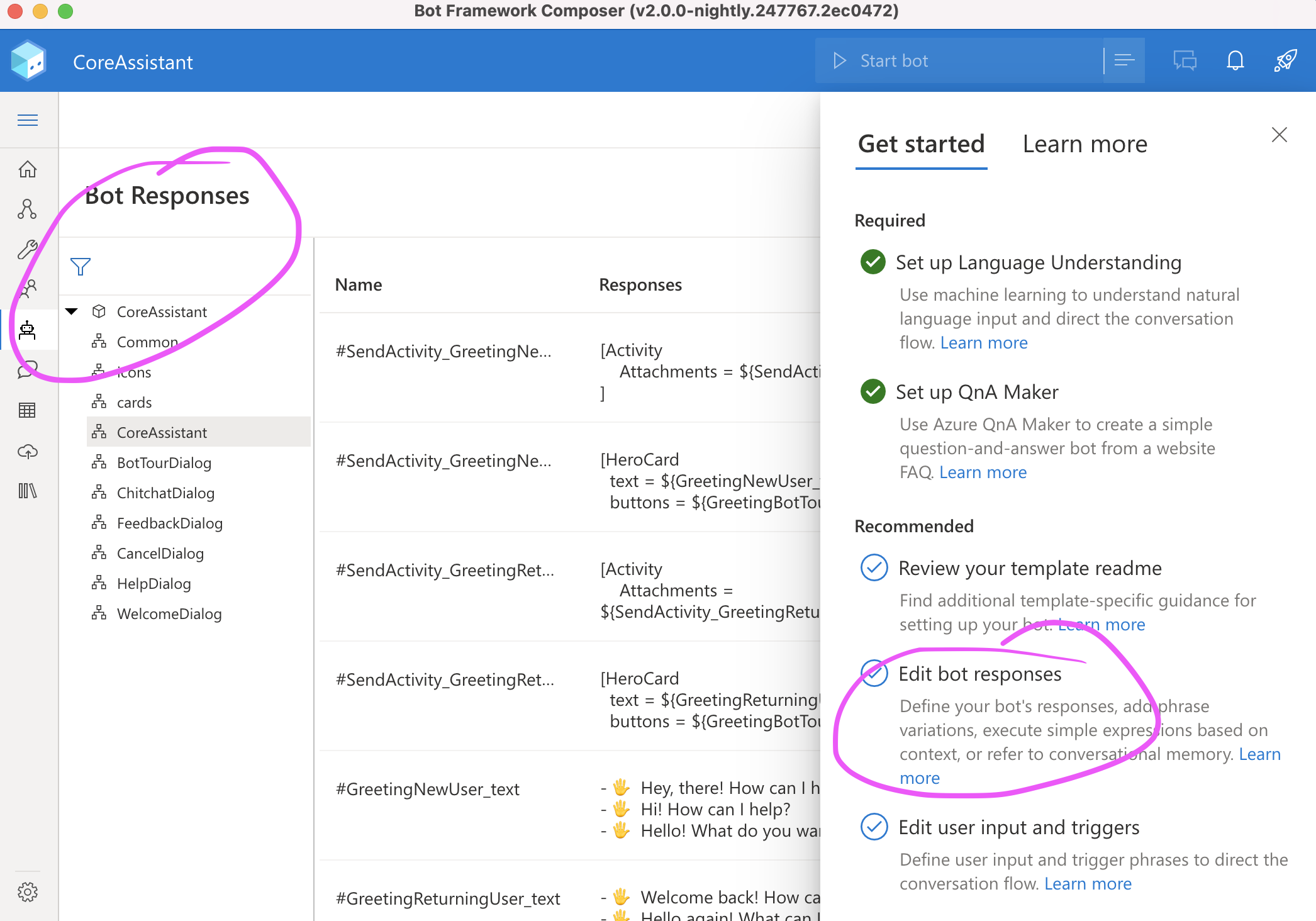Select the FeedbackDialog tree item
Screen dimensions: 1316x921
[170, 523]
